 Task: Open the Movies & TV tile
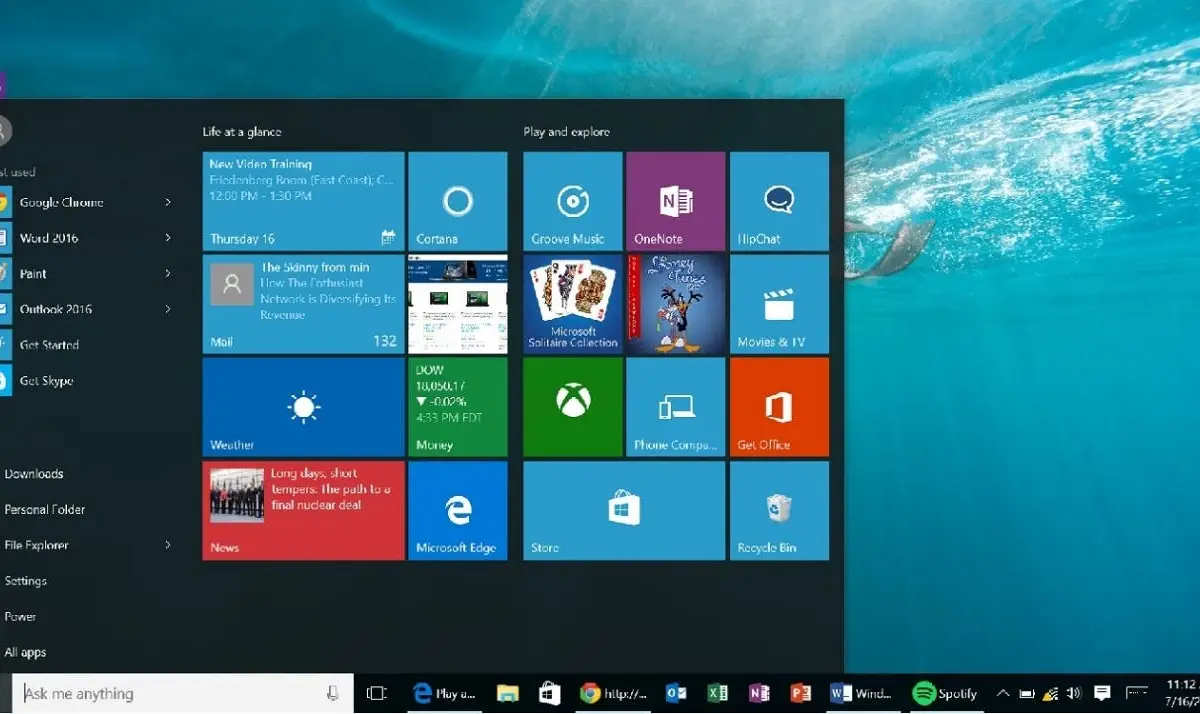tap(779, 304)
